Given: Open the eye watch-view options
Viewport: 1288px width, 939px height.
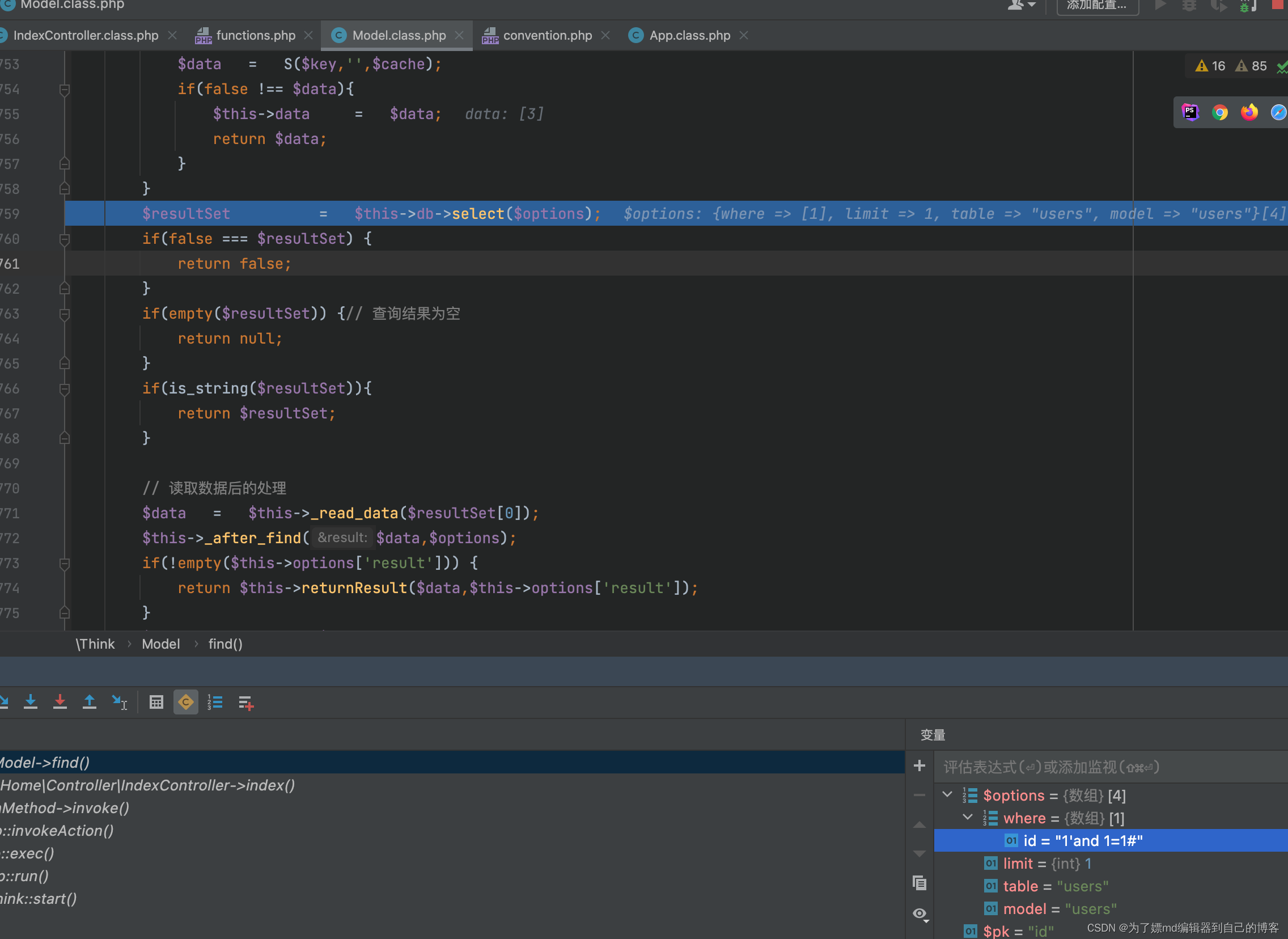Looking at the screenshot, I should [920, 913].
